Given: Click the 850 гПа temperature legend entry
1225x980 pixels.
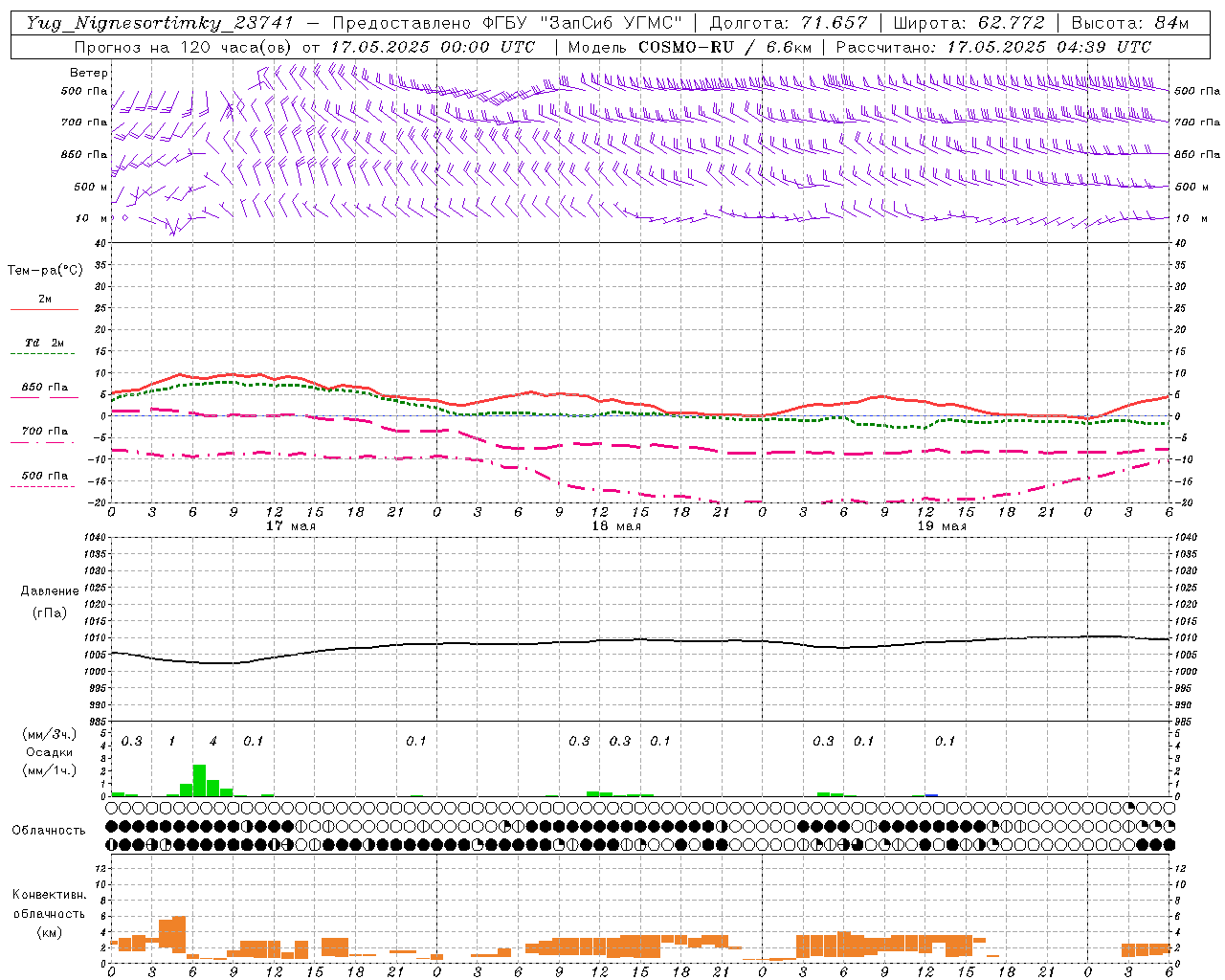Looking at the screenshot, I should (x=45, y=388).
